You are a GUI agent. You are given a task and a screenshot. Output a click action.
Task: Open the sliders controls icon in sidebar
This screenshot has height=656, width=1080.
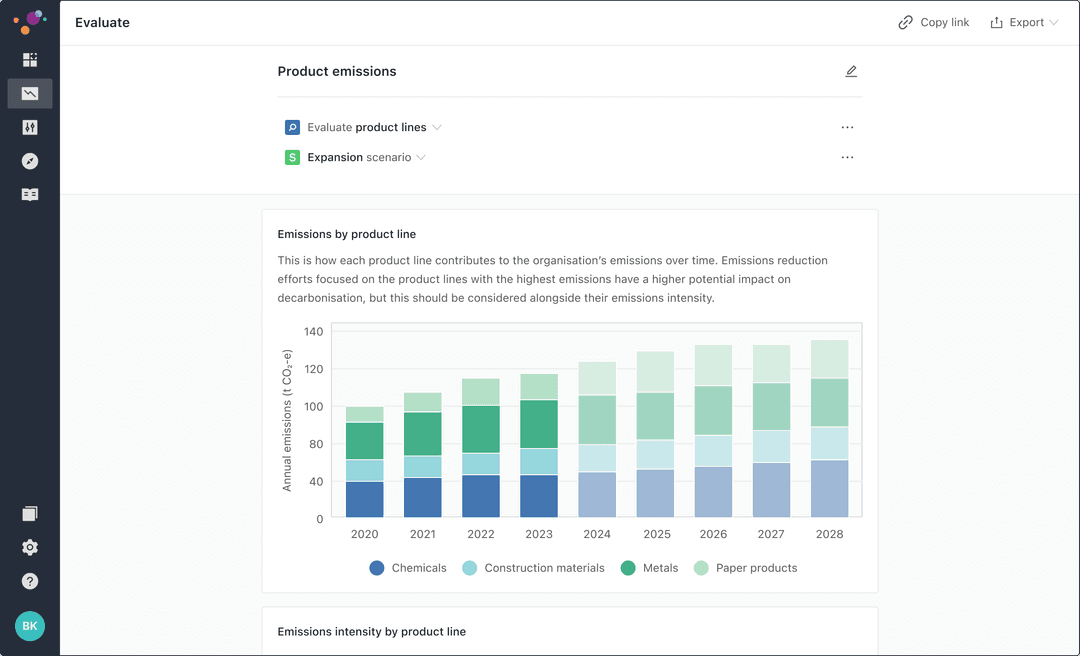coord(30,128)
